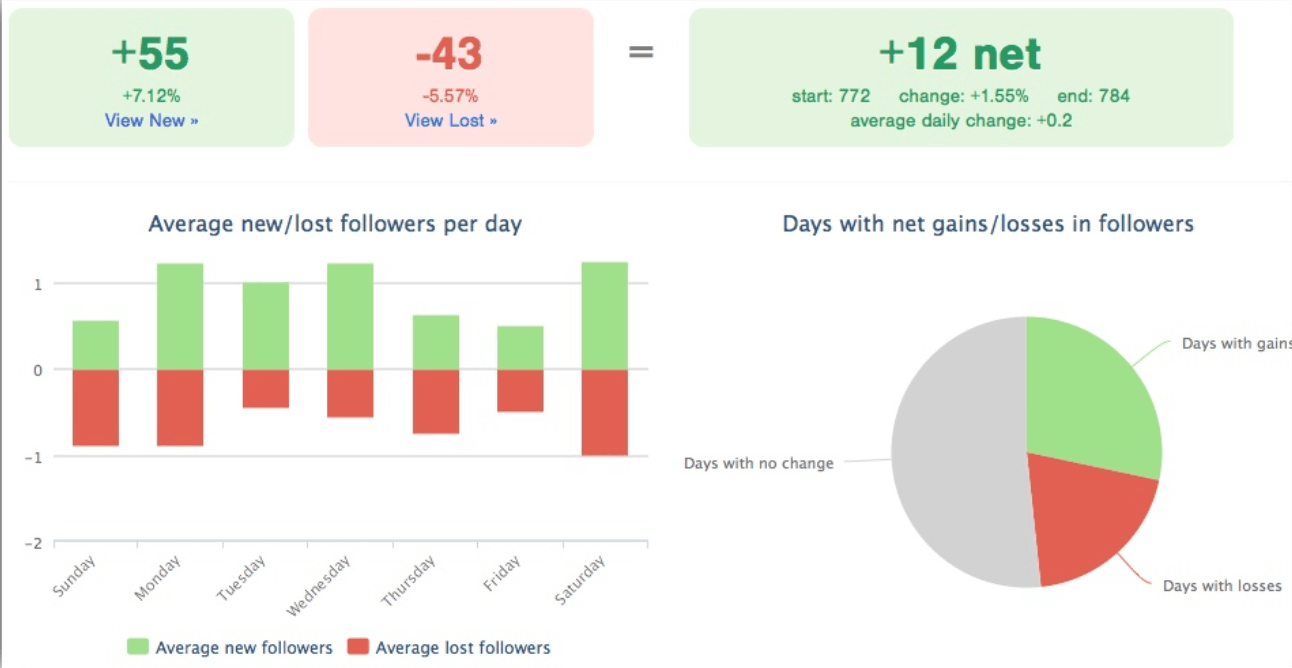Click Saturday's red lost followers bar

pyautogui.click(x=605, y=412)
